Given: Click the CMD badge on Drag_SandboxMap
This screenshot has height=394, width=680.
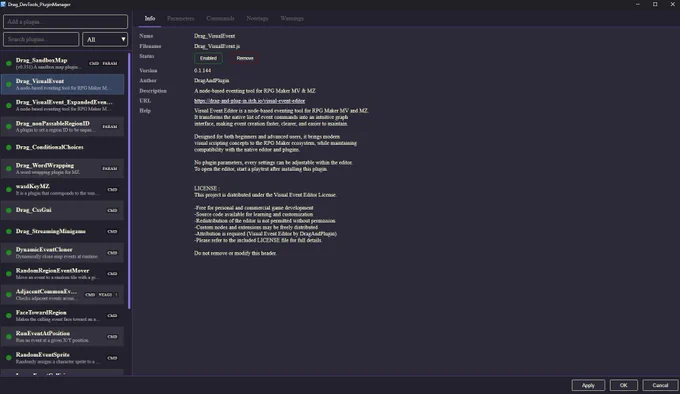Looking at the screenshot, I should (x=94, y=63).
